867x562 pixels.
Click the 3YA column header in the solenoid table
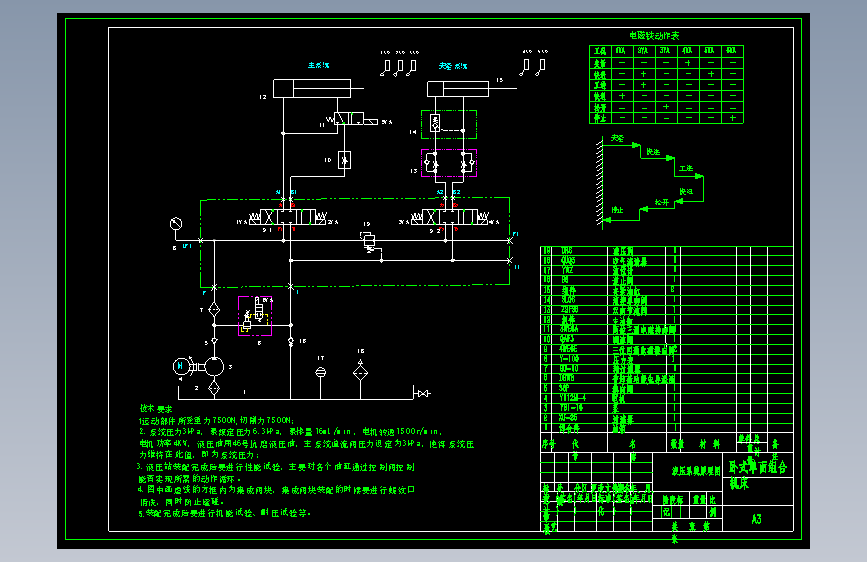(x=665, y=50)
